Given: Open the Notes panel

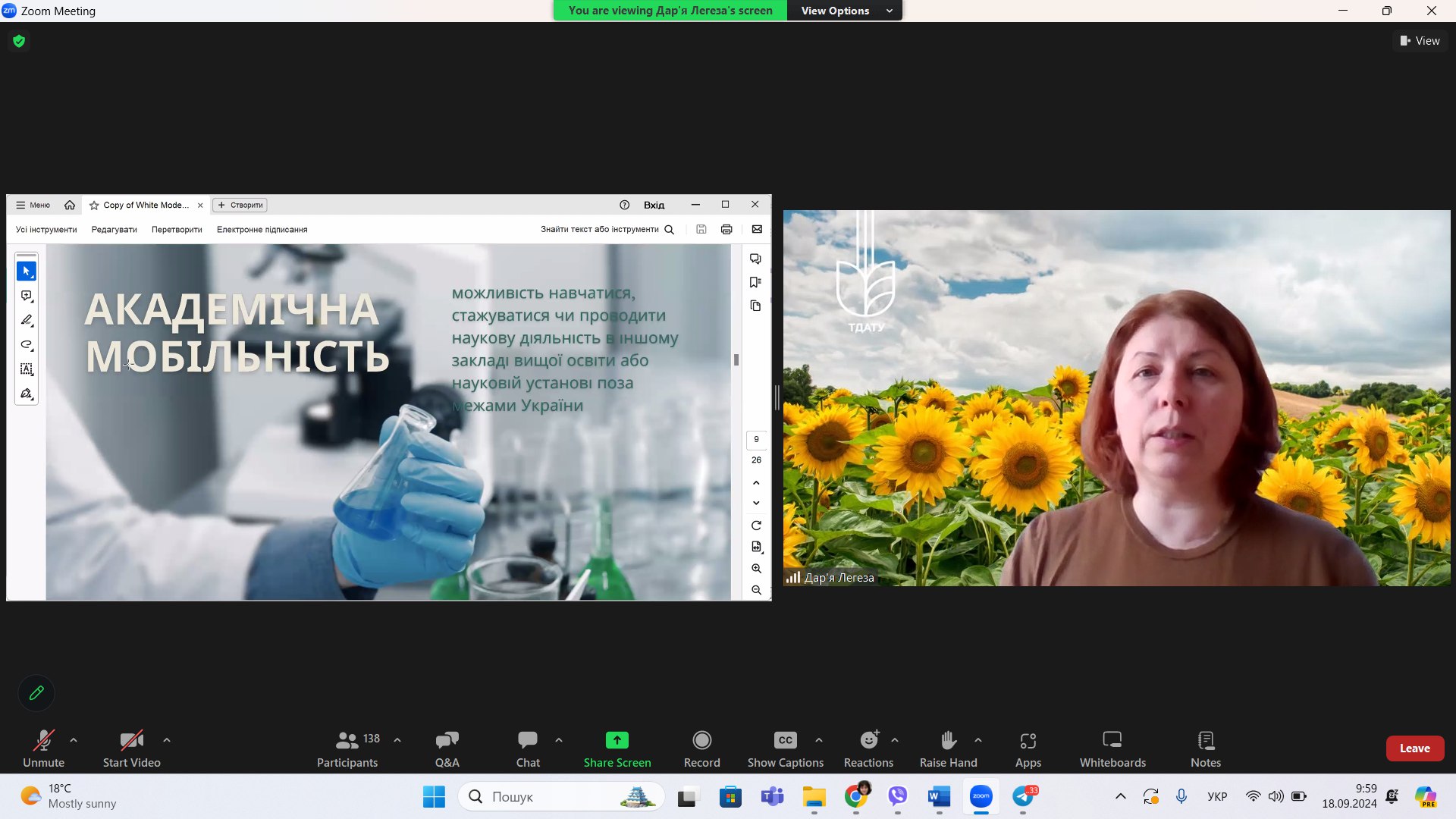Looking at the screenshot, I should [x=1205, y=748].
